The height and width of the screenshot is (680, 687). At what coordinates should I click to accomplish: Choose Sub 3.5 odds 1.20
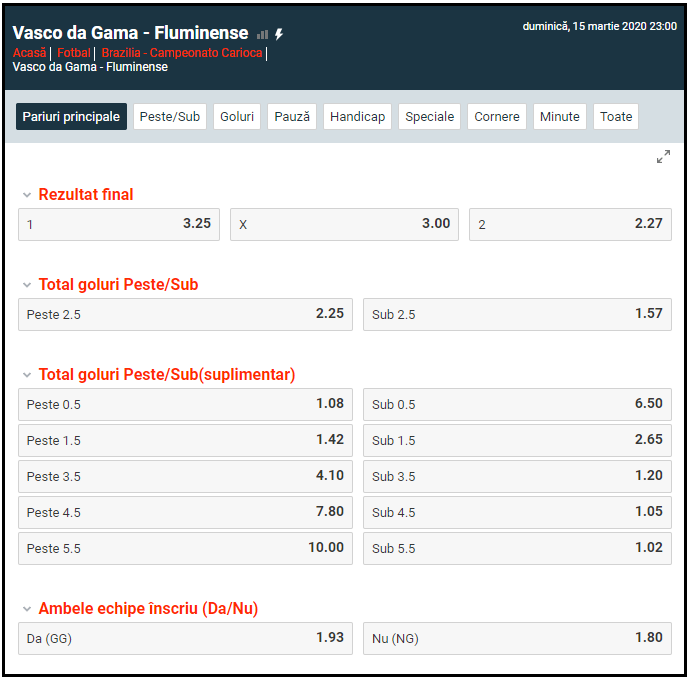point(516,476)
